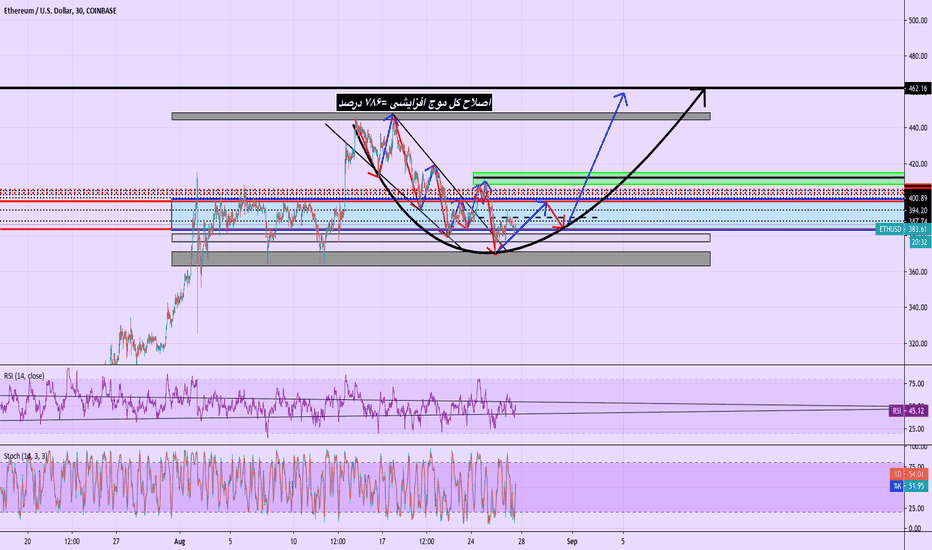
Task: Open the RSI (14, close) indicator legend
Action: [24, 376]
